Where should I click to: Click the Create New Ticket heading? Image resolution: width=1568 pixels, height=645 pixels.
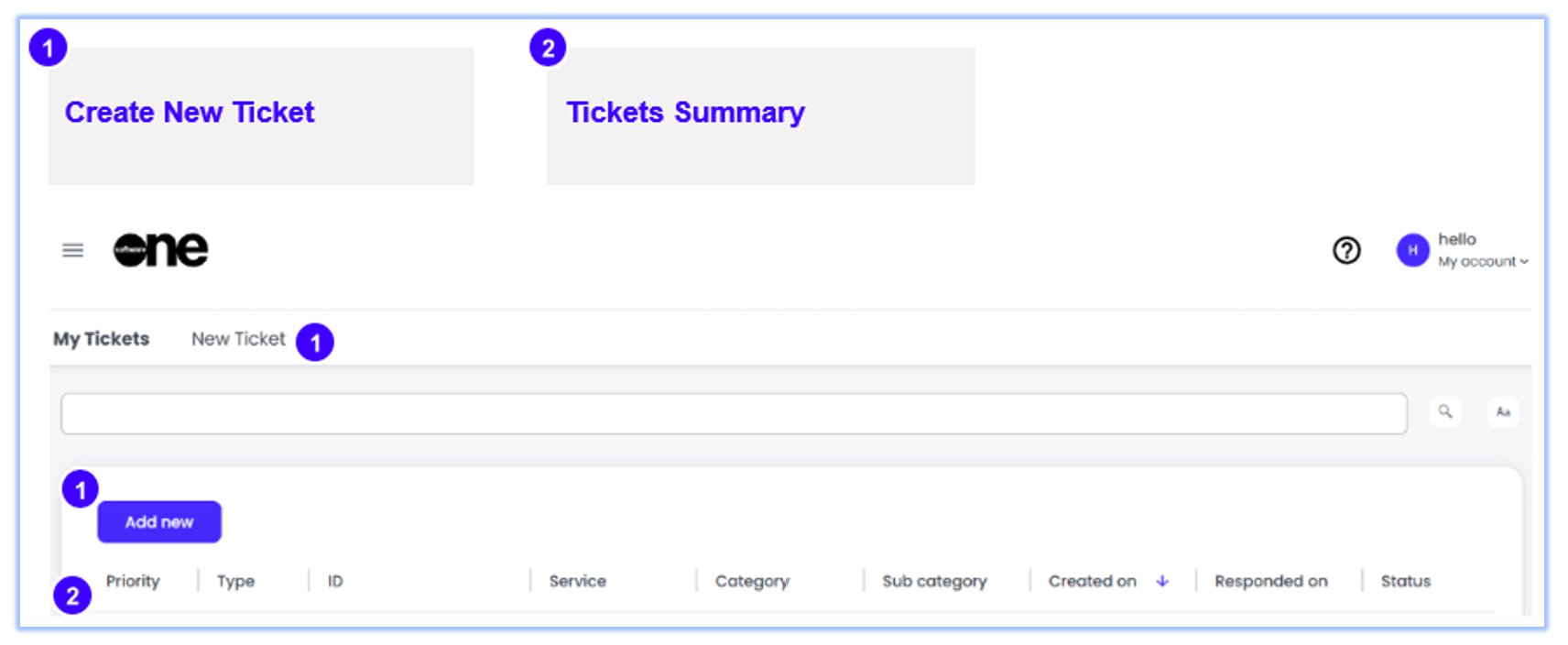coord(190,113)
